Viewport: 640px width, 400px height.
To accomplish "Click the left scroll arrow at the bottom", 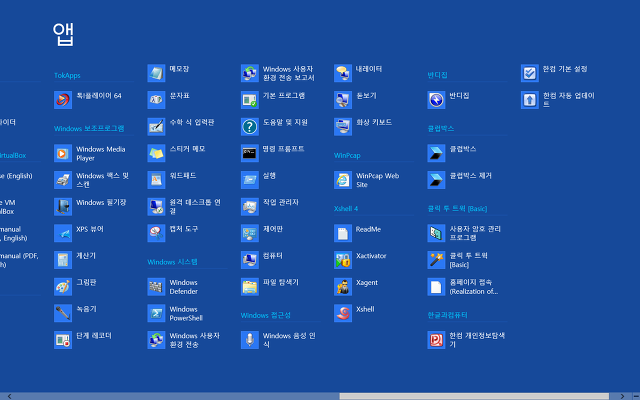I will pos(9,396).
